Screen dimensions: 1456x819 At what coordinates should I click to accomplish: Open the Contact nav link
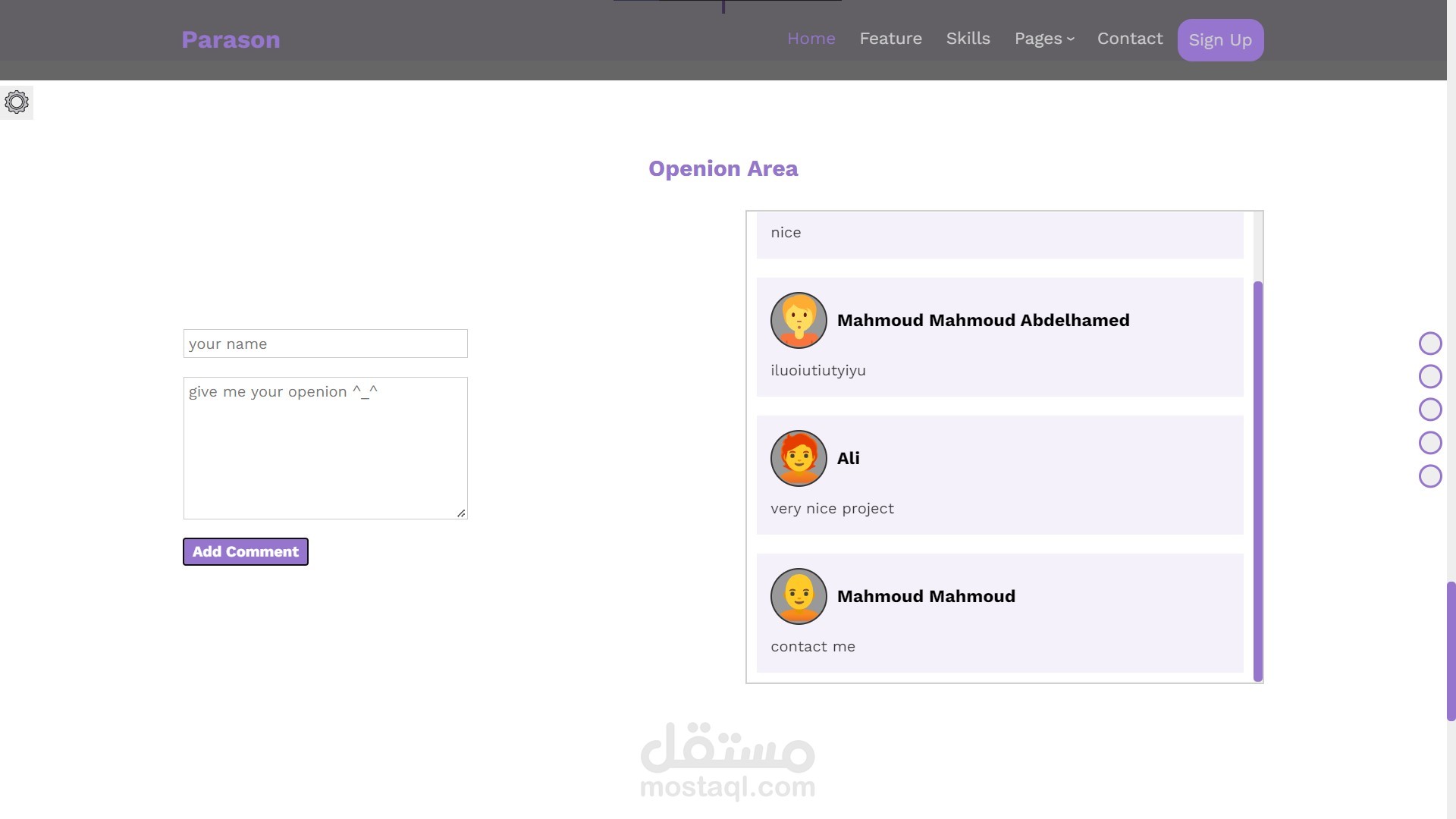pyautogui.click(x=1129, y=39)
